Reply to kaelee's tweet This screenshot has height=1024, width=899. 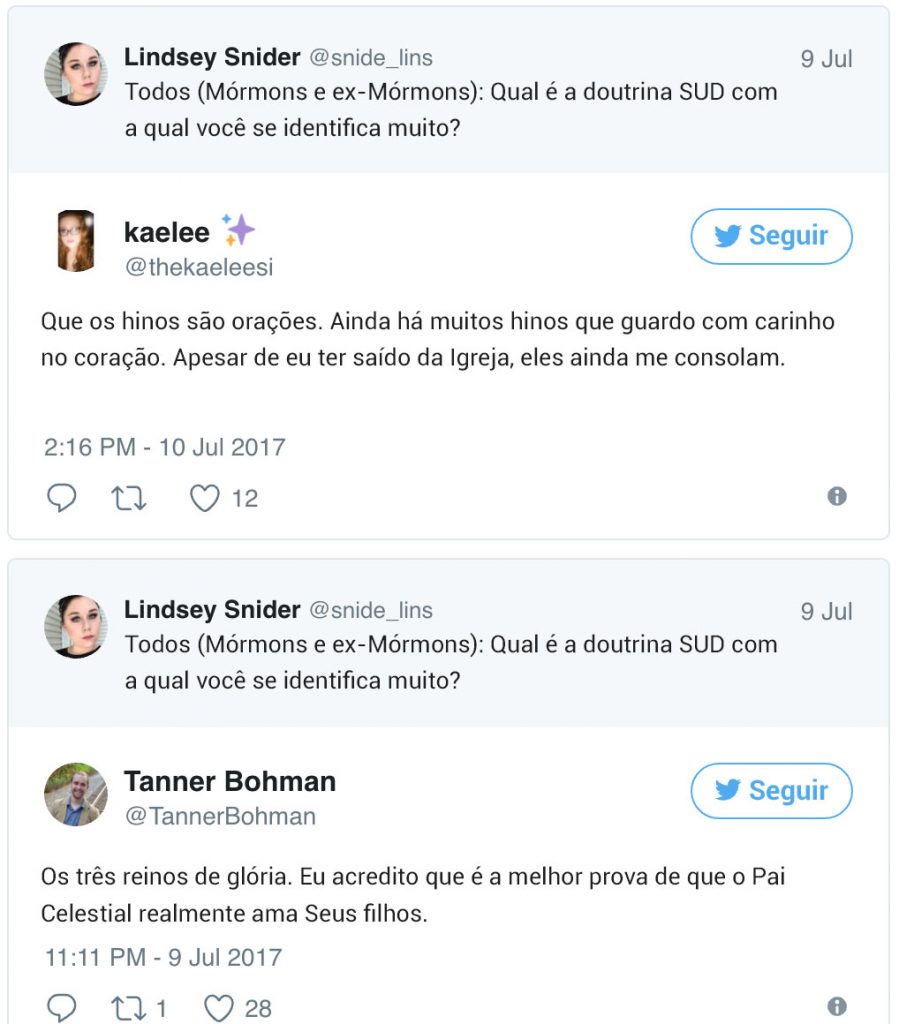[x=62, y=497]
